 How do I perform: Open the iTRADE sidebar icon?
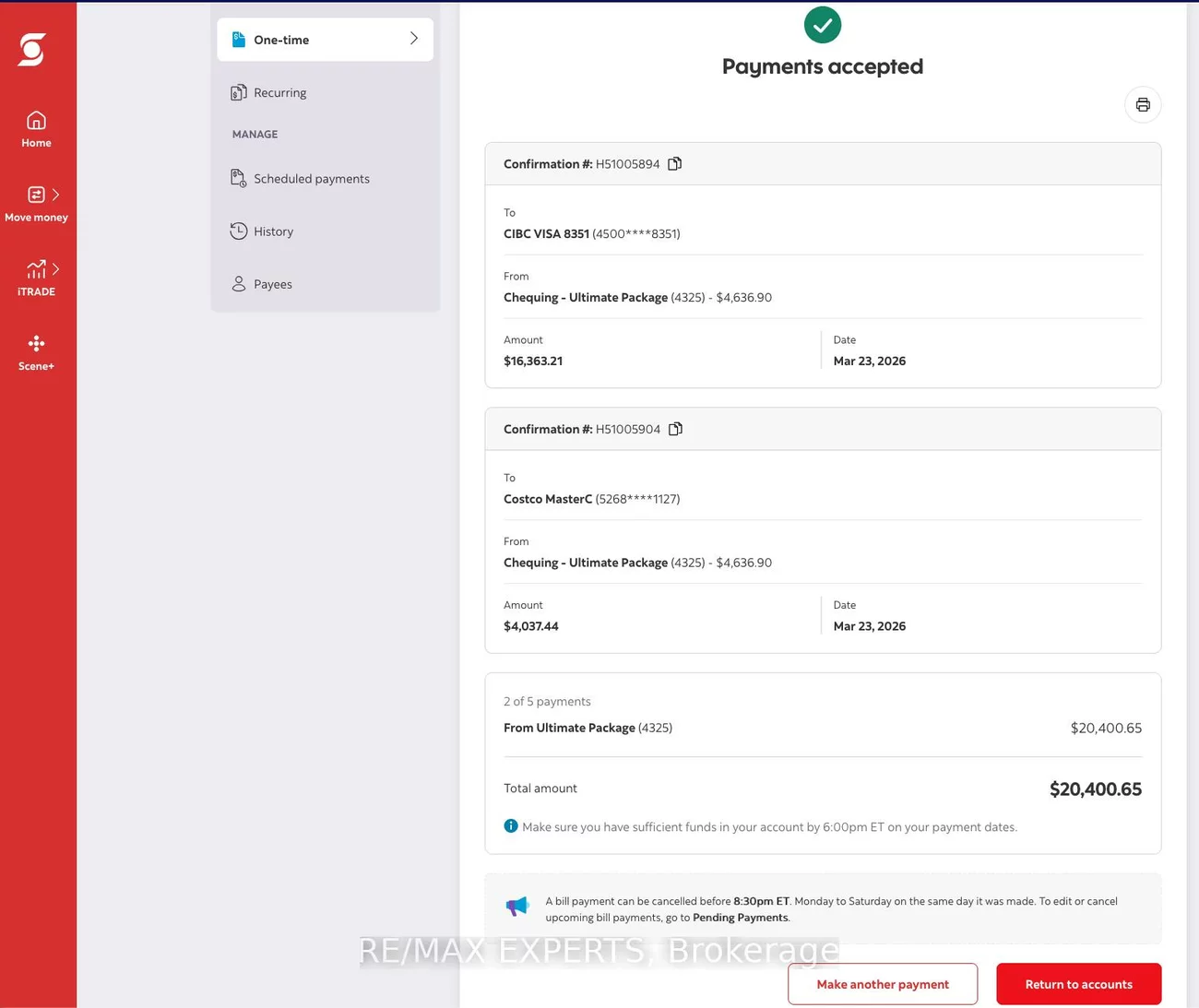[36, 269]
